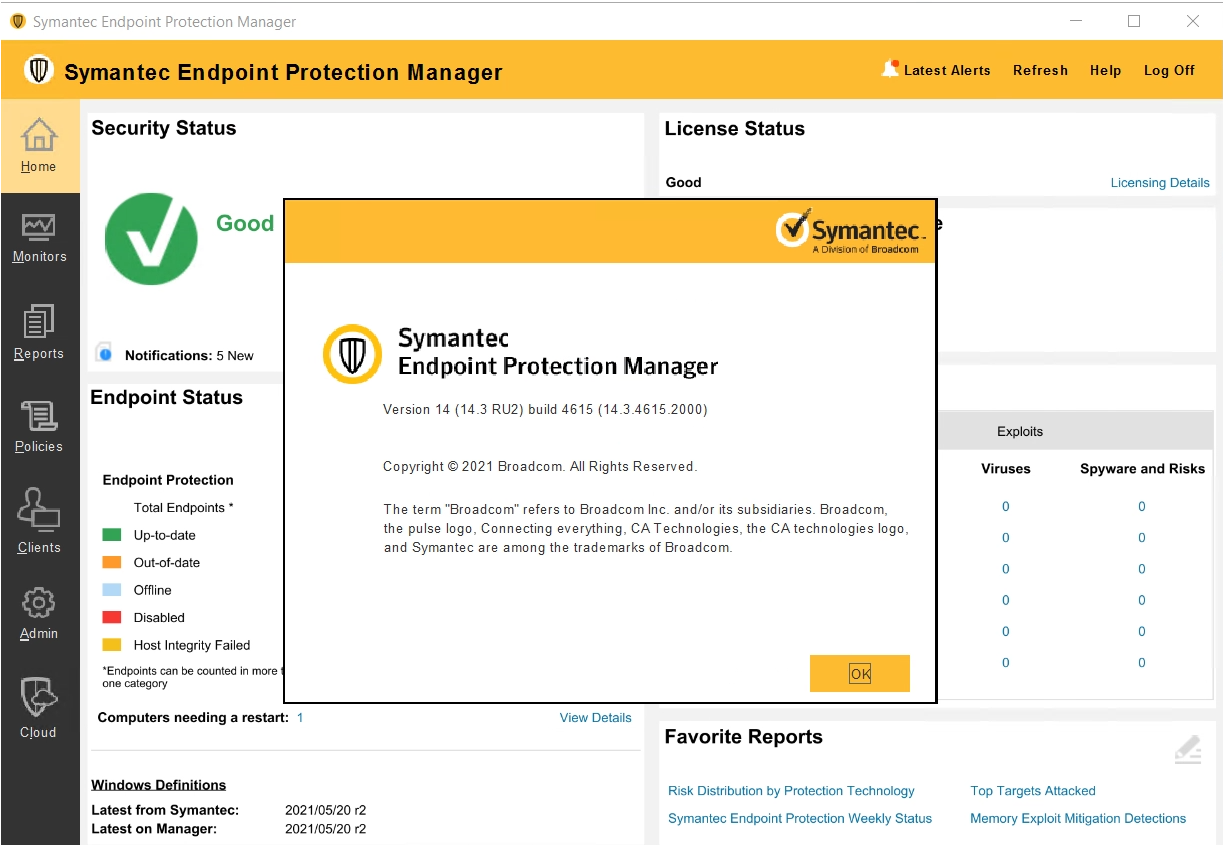Image resolution: width=1224 pixels, height=846 pixels.
Task: Open the Policies section
Action: [x=39, y=427]
